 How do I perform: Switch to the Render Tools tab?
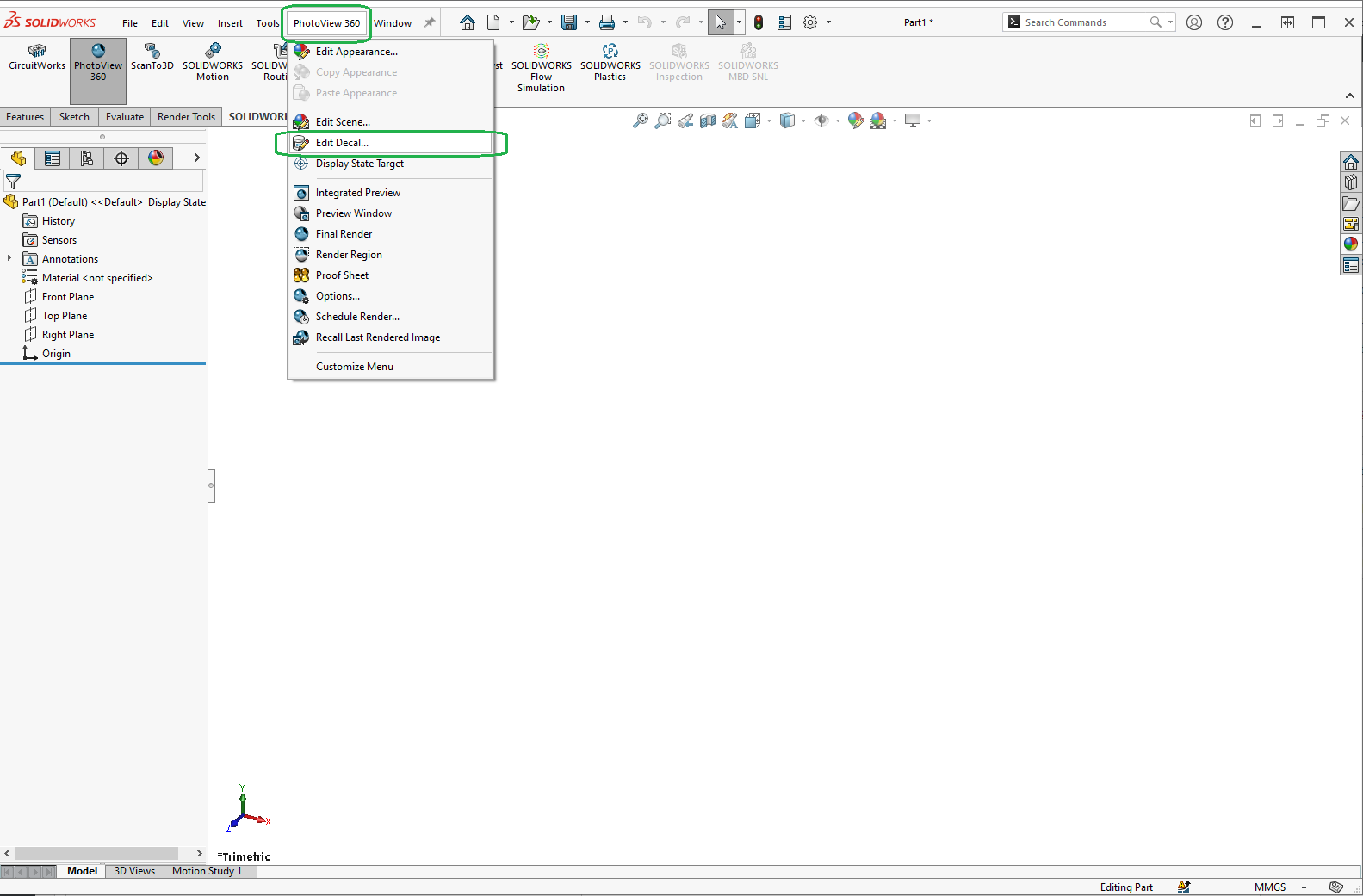point(186,117)
